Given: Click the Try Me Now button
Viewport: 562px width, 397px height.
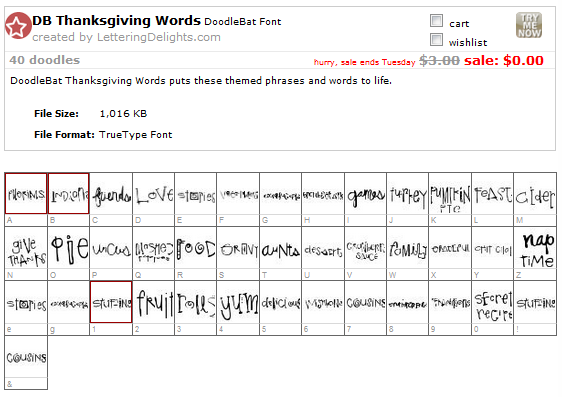Looking at the screenshot, I should pos(529,25).
